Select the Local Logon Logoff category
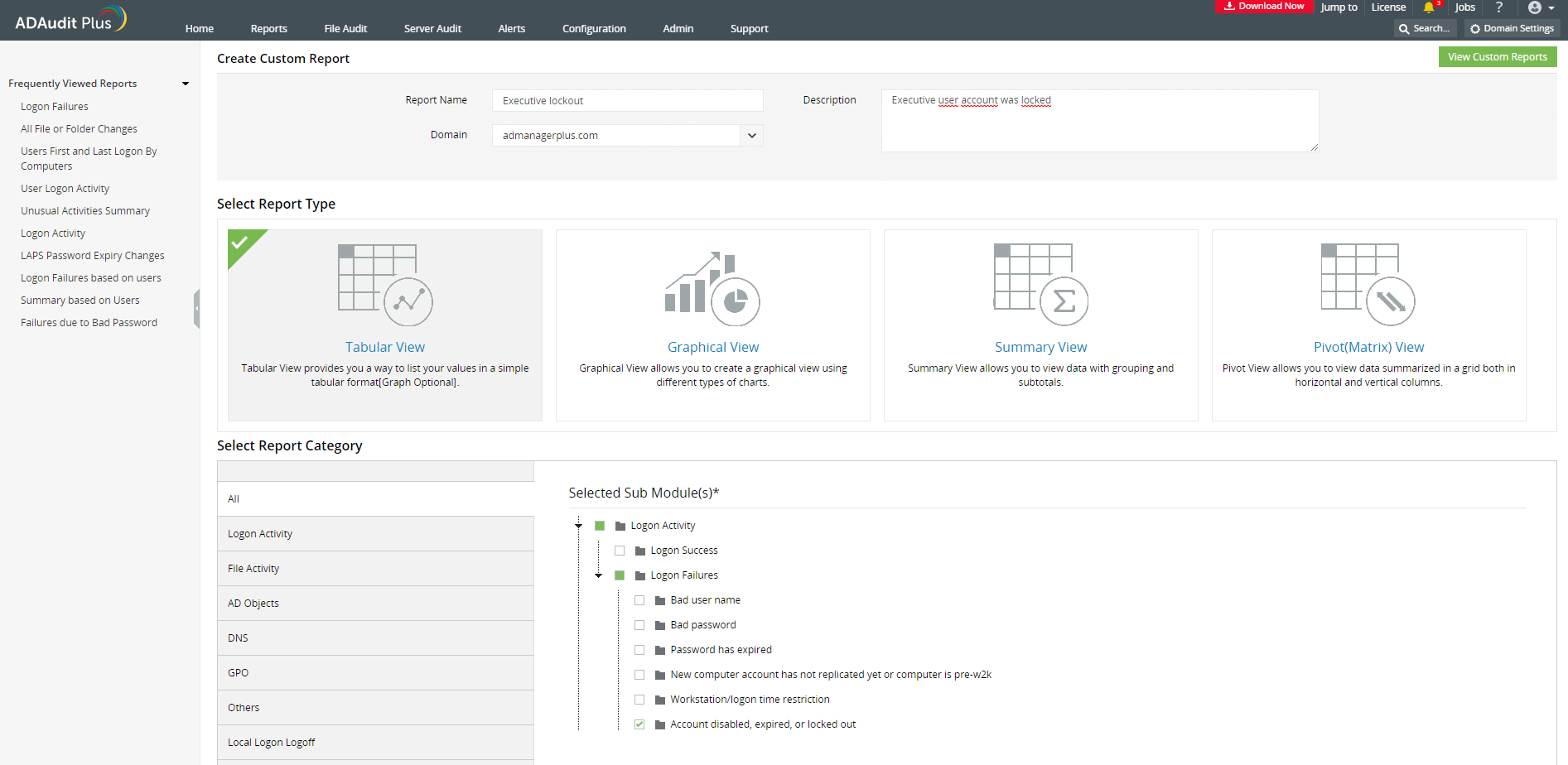1568x765 pixels. (x=376, y=743)
